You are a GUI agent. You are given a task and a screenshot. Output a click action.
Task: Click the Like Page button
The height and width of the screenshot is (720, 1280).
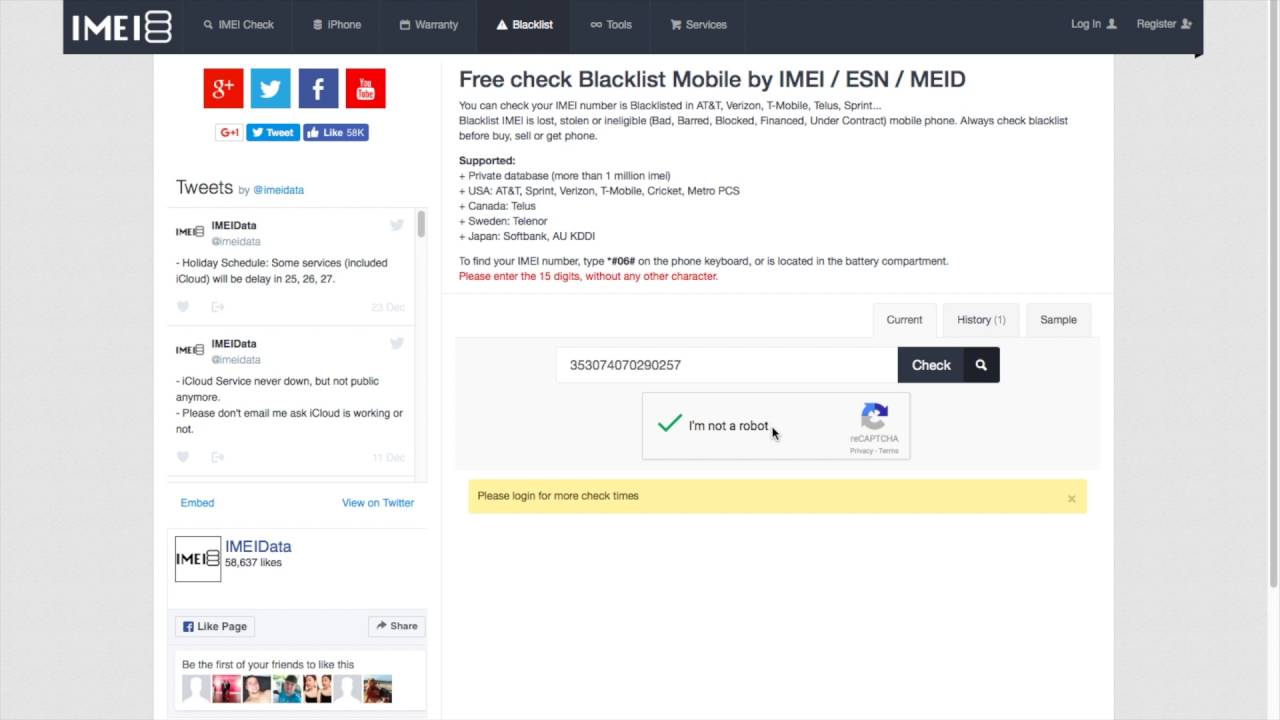tap(215, 626)
